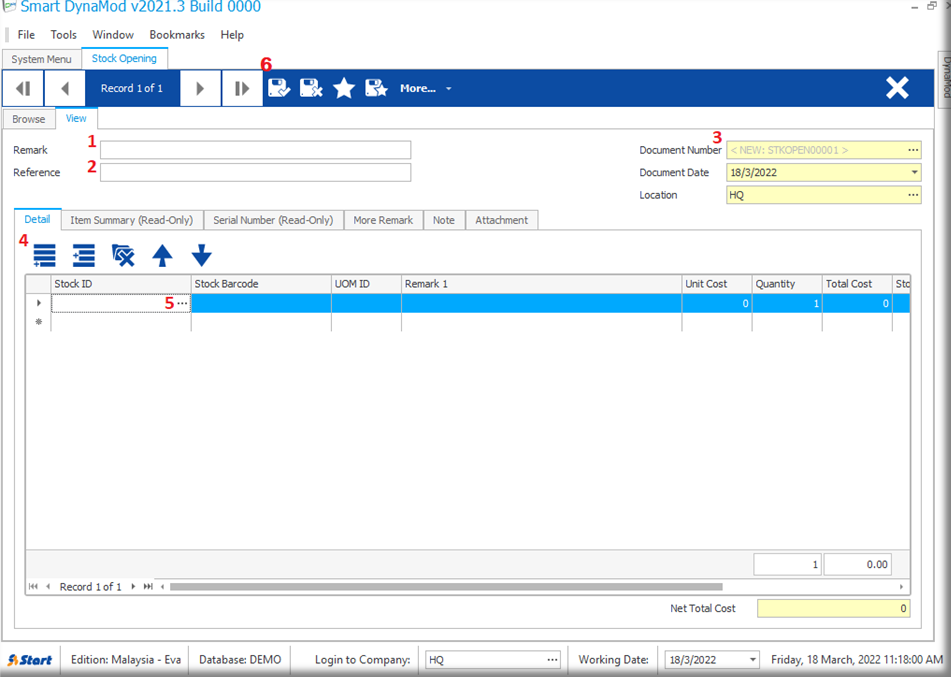The image size is (951, 677).
Task: Expand the More... toolbar dropdown
Action: click(426, 88)
